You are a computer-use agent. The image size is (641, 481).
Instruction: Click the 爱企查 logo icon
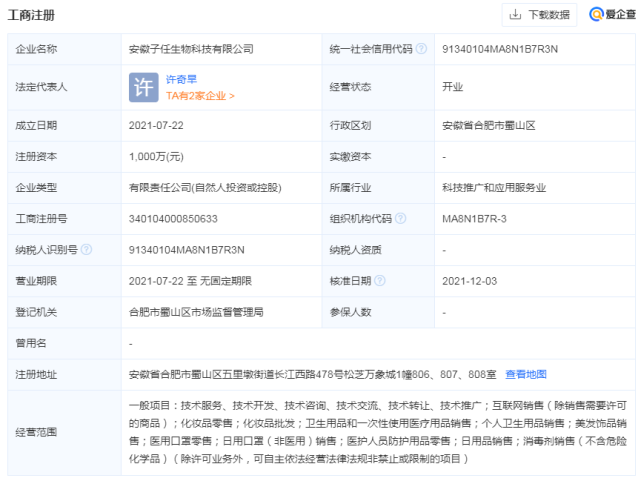pos(612,15)
